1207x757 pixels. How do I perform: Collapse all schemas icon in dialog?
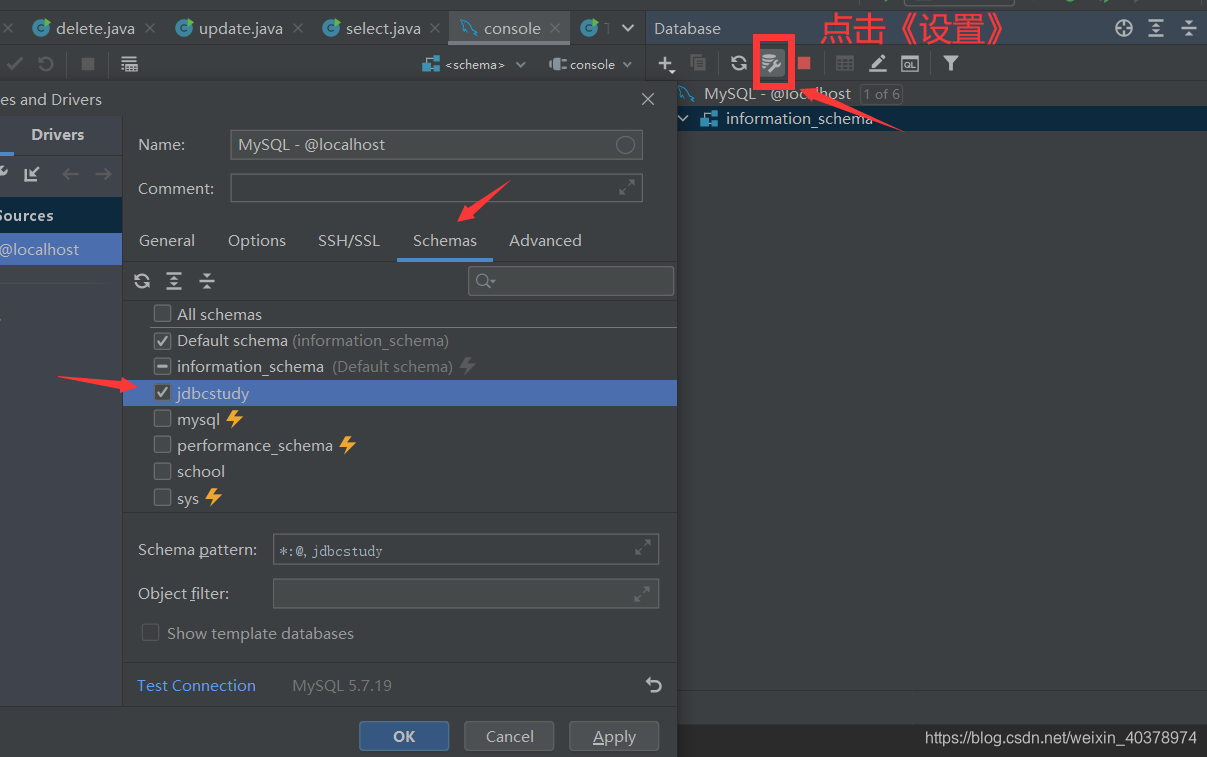(x=207, y=281)
